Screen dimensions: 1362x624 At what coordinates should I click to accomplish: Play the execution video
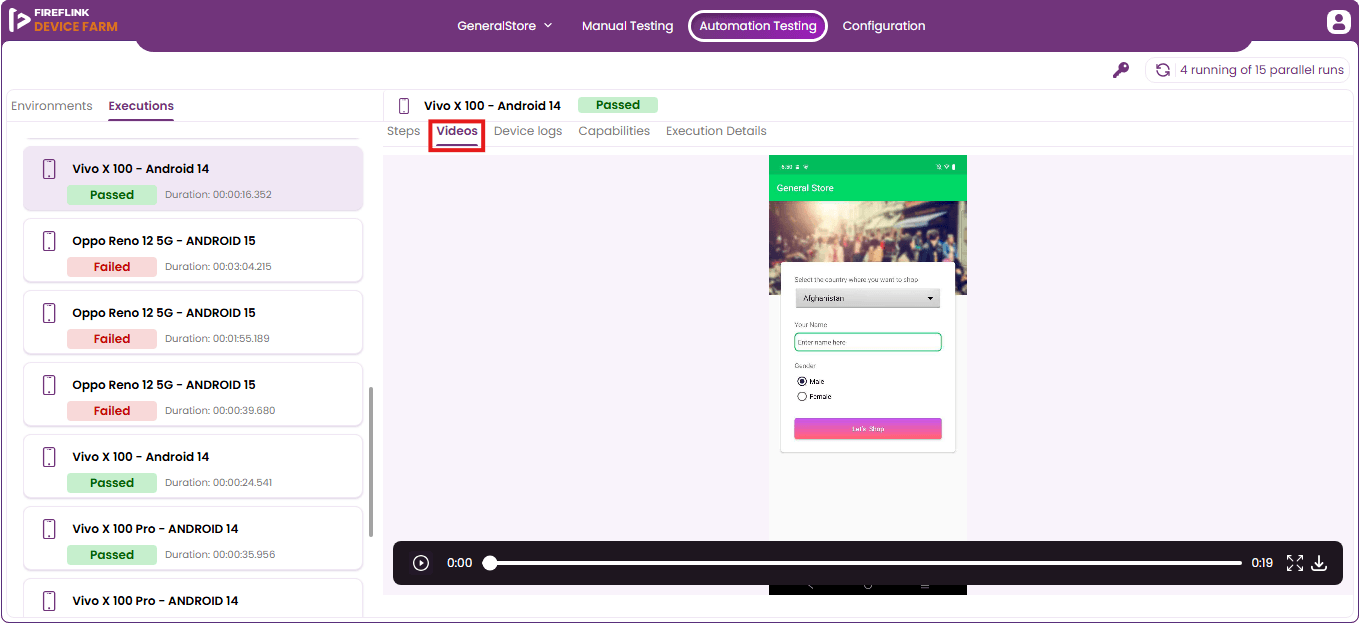click(421, 563)
